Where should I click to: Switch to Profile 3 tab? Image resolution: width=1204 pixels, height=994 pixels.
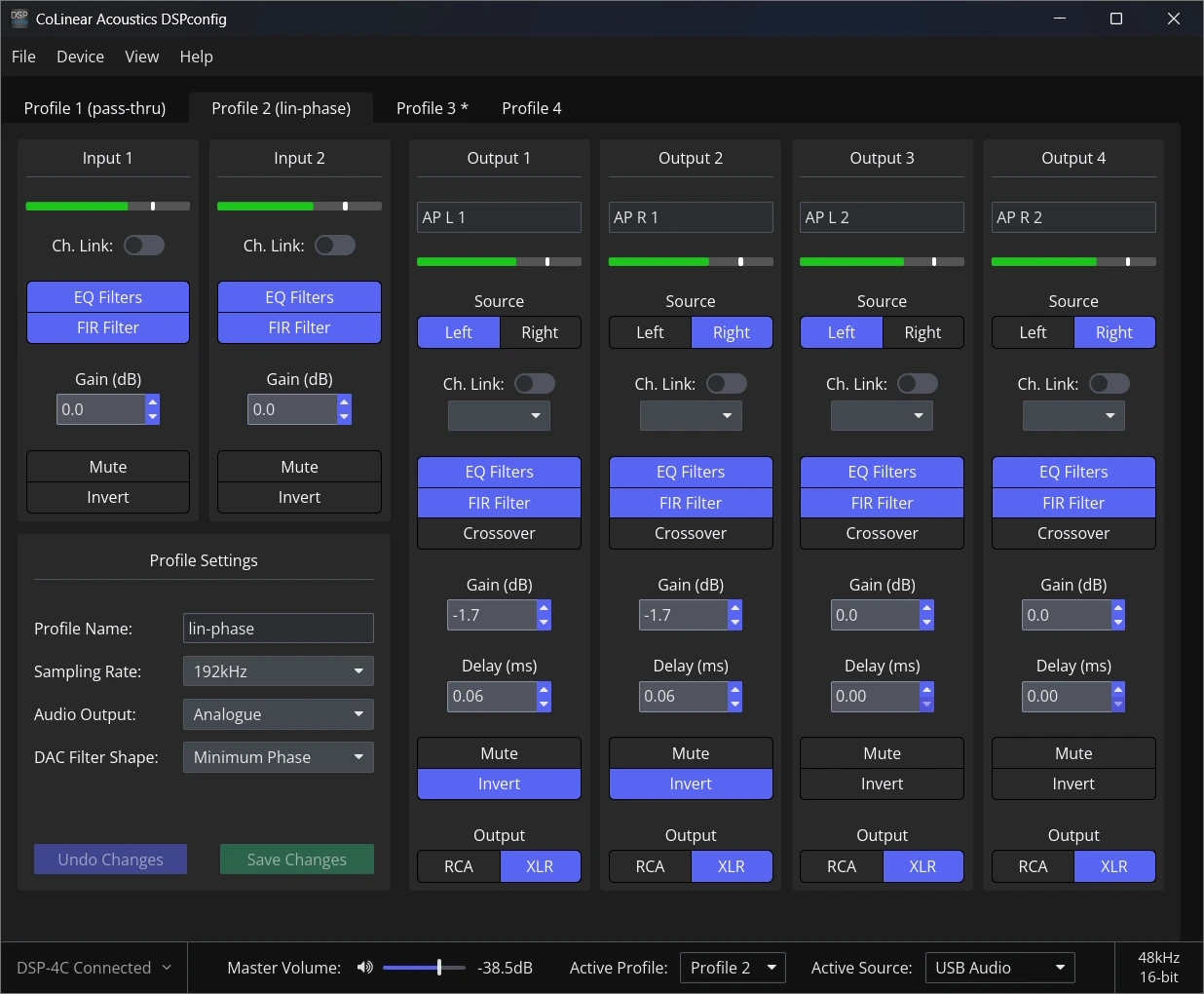[432, 108]
